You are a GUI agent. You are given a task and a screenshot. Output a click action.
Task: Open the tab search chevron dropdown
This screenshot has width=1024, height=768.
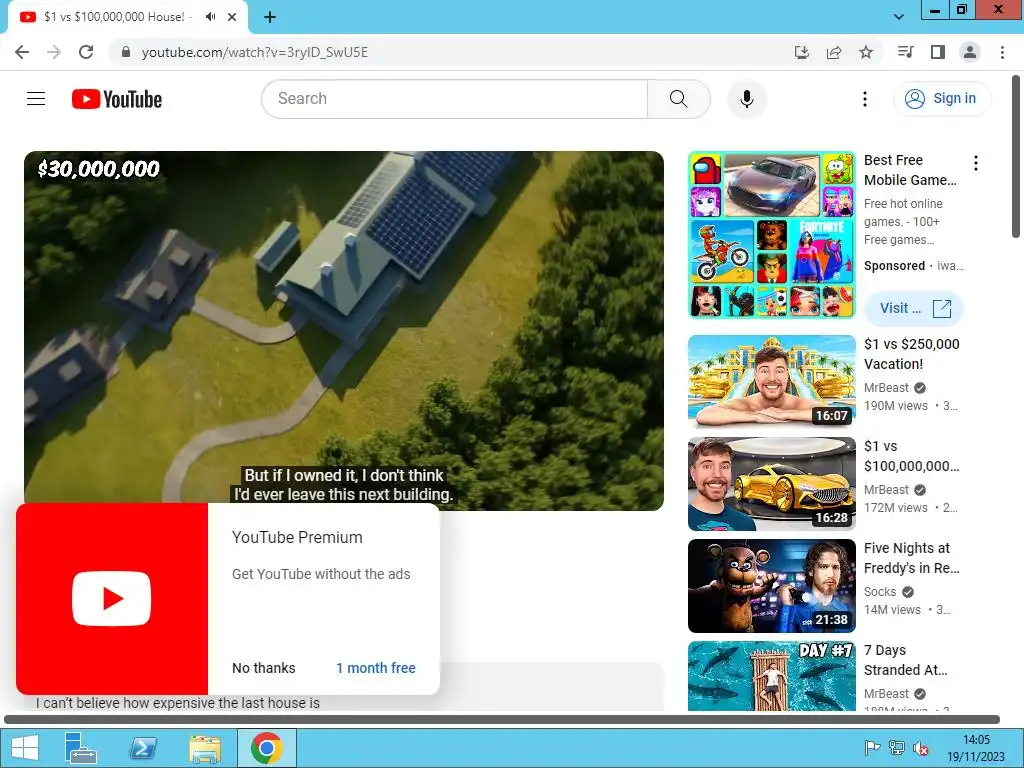[x=899, y=17]
